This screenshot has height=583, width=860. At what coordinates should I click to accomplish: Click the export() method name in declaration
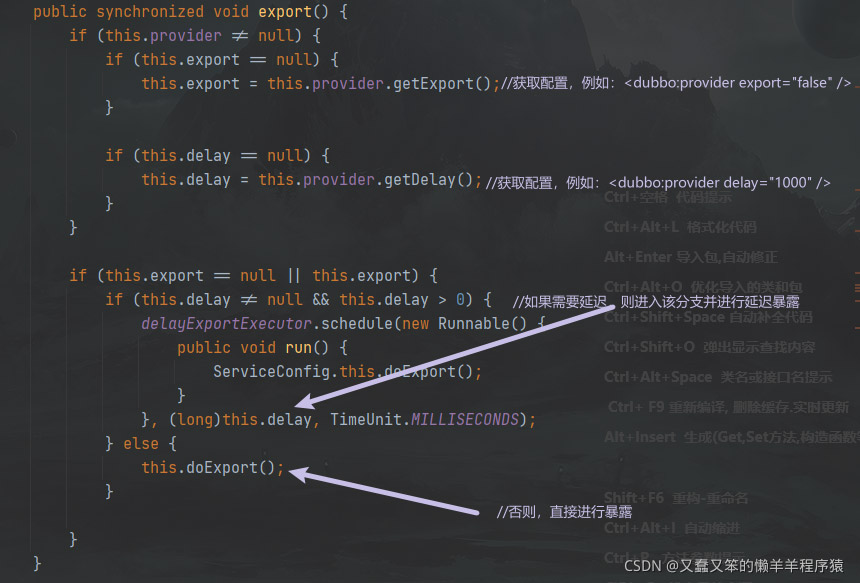pos(285,12)
